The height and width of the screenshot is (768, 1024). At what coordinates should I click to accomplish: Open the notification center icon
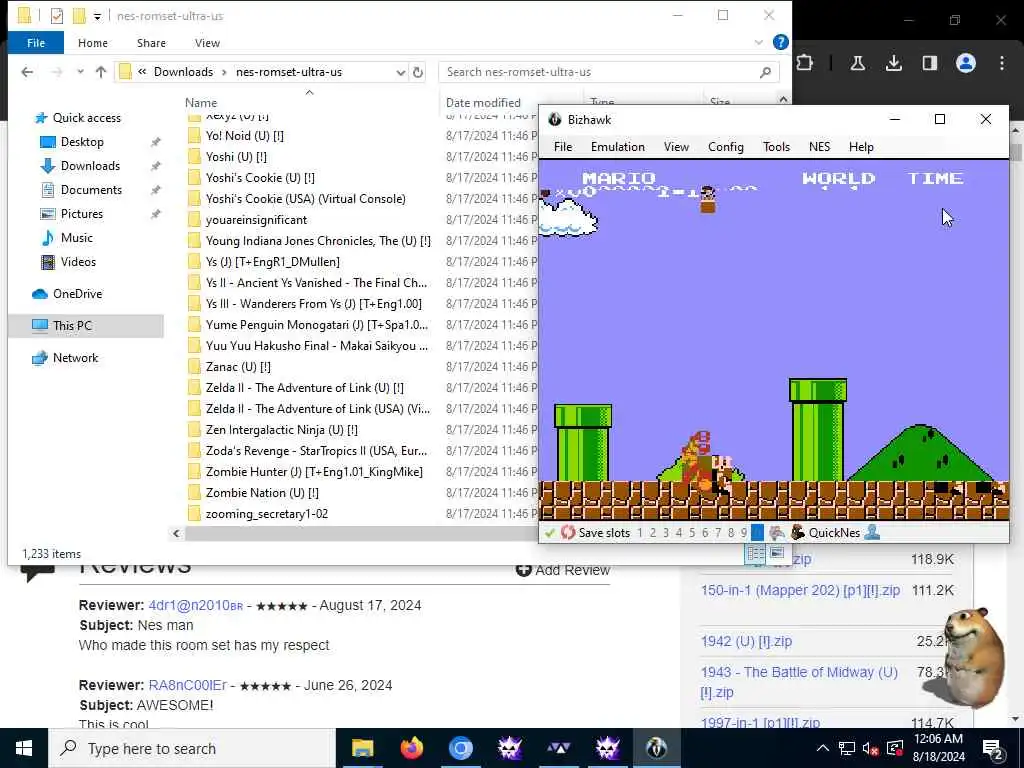[993, 749]
